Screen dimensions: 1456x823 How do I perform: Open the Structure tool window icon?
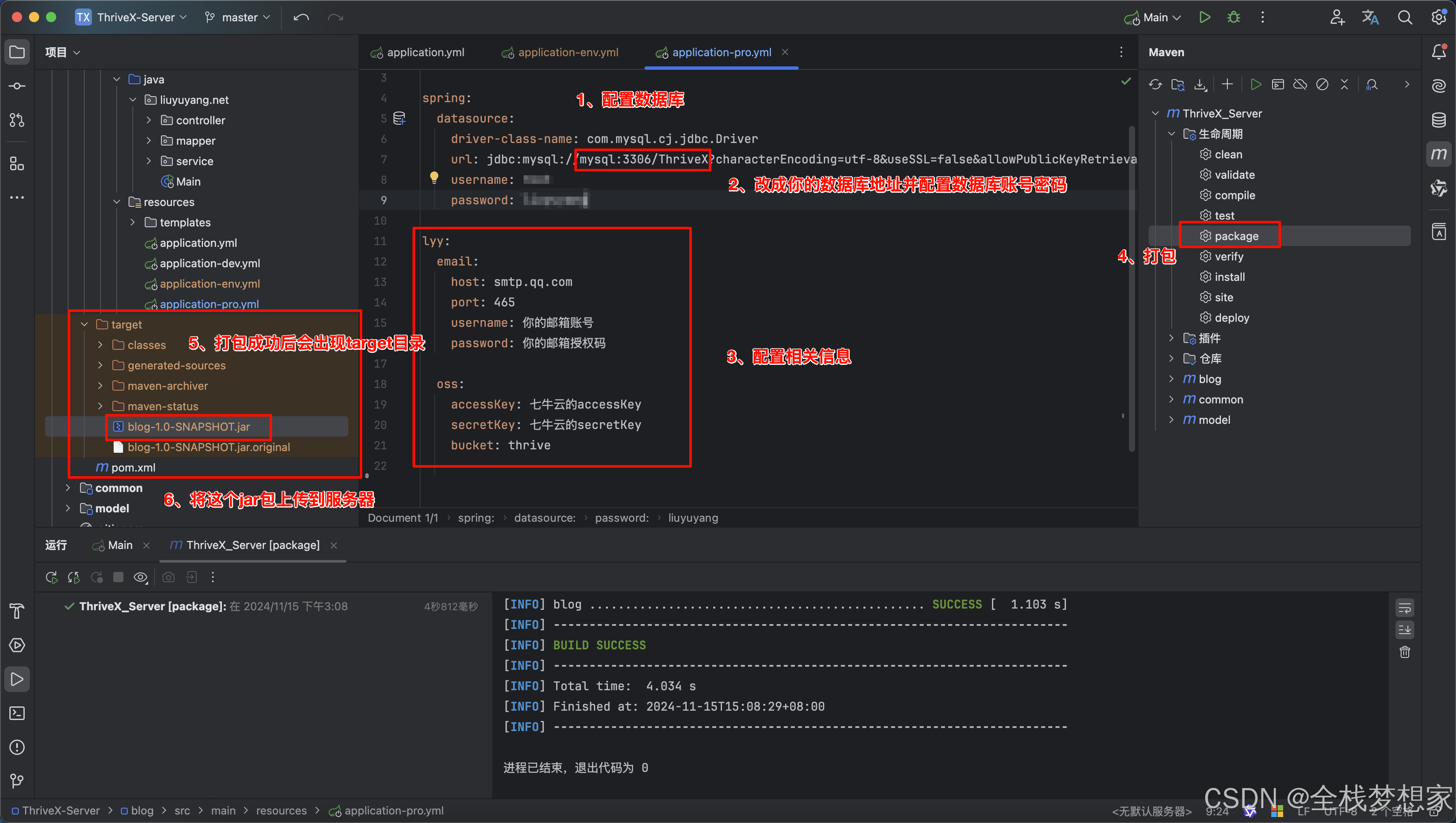[17, 164]
